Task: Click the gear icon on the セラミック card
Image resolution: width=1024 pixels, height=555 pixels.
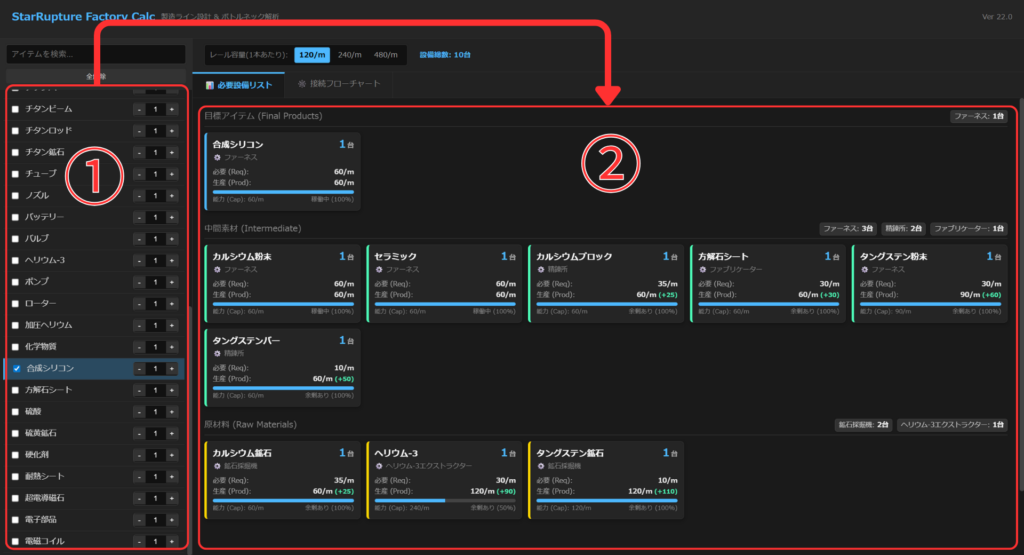Action: (379, 270)
